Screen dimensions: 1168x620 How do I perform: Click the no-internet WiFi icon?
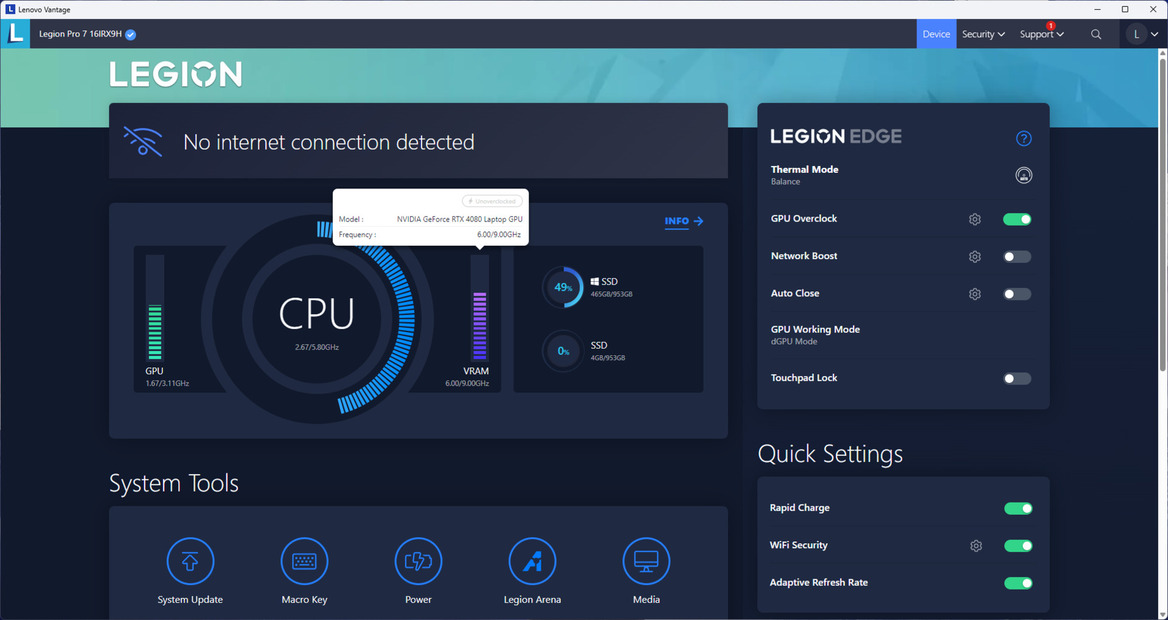coord(143,141)
